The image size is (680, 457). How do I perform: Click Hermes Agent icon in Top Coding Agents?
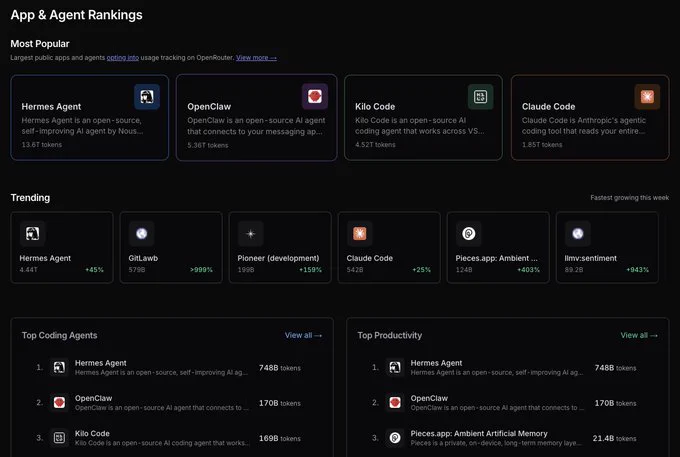(59, 368)
